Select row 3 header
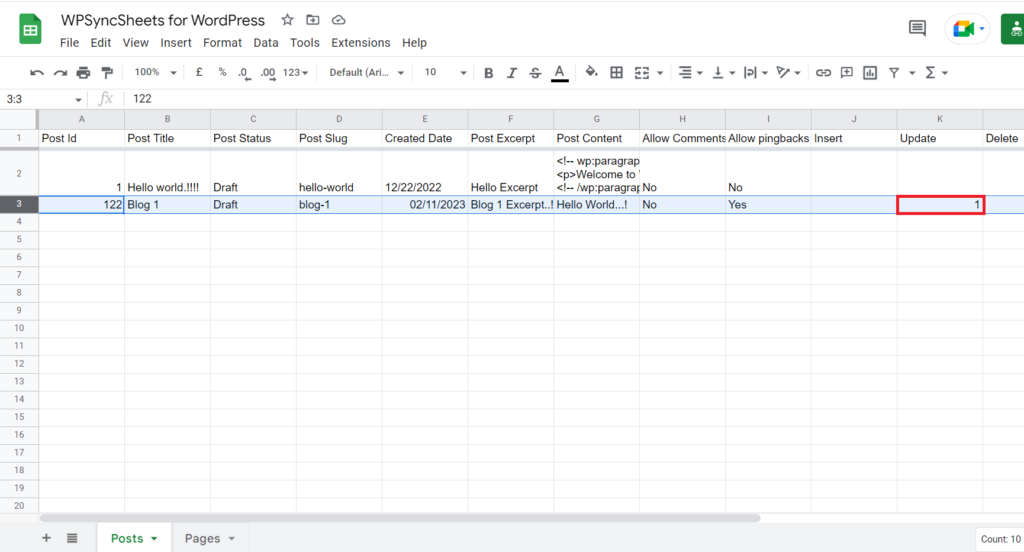Image resolution: width=1024 pixels, height=552 pixels. point(19,204)
